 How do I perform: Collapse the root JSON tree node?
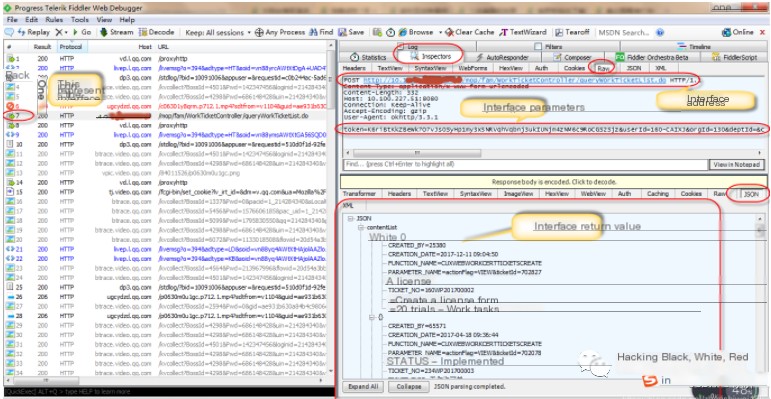(351, 217)
